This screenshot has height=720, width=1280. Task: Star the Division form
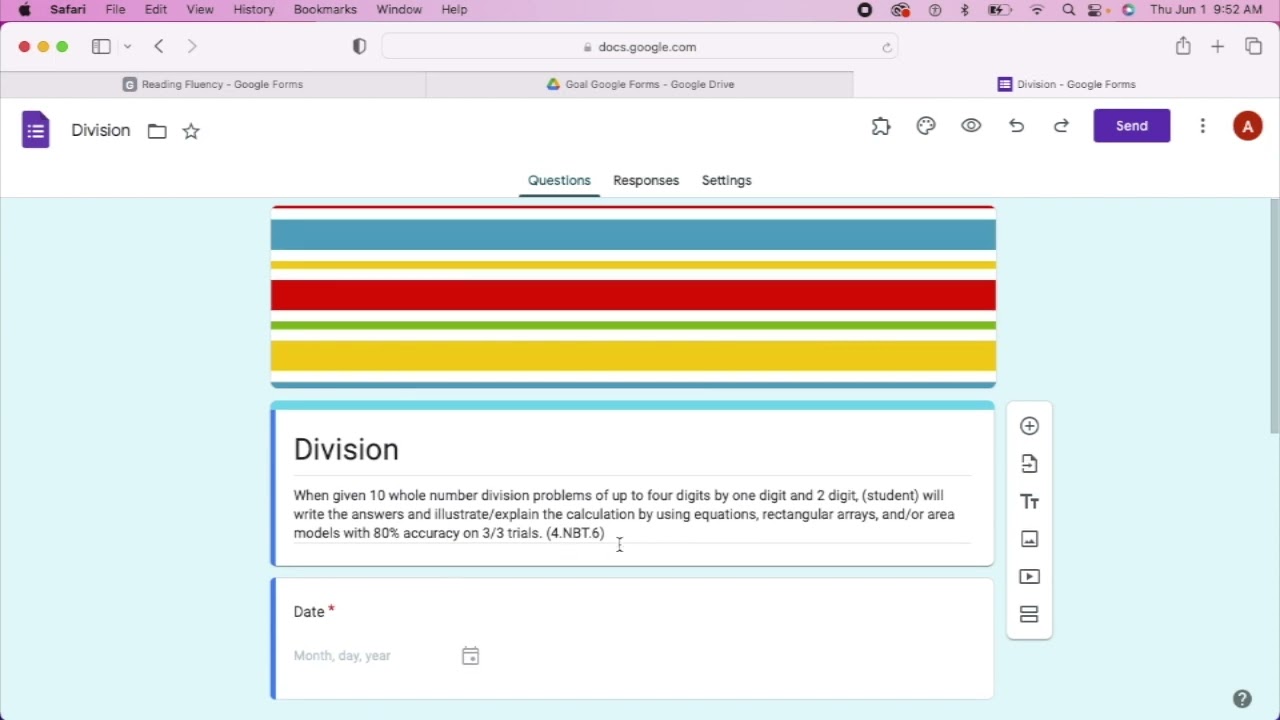[191, 131]
